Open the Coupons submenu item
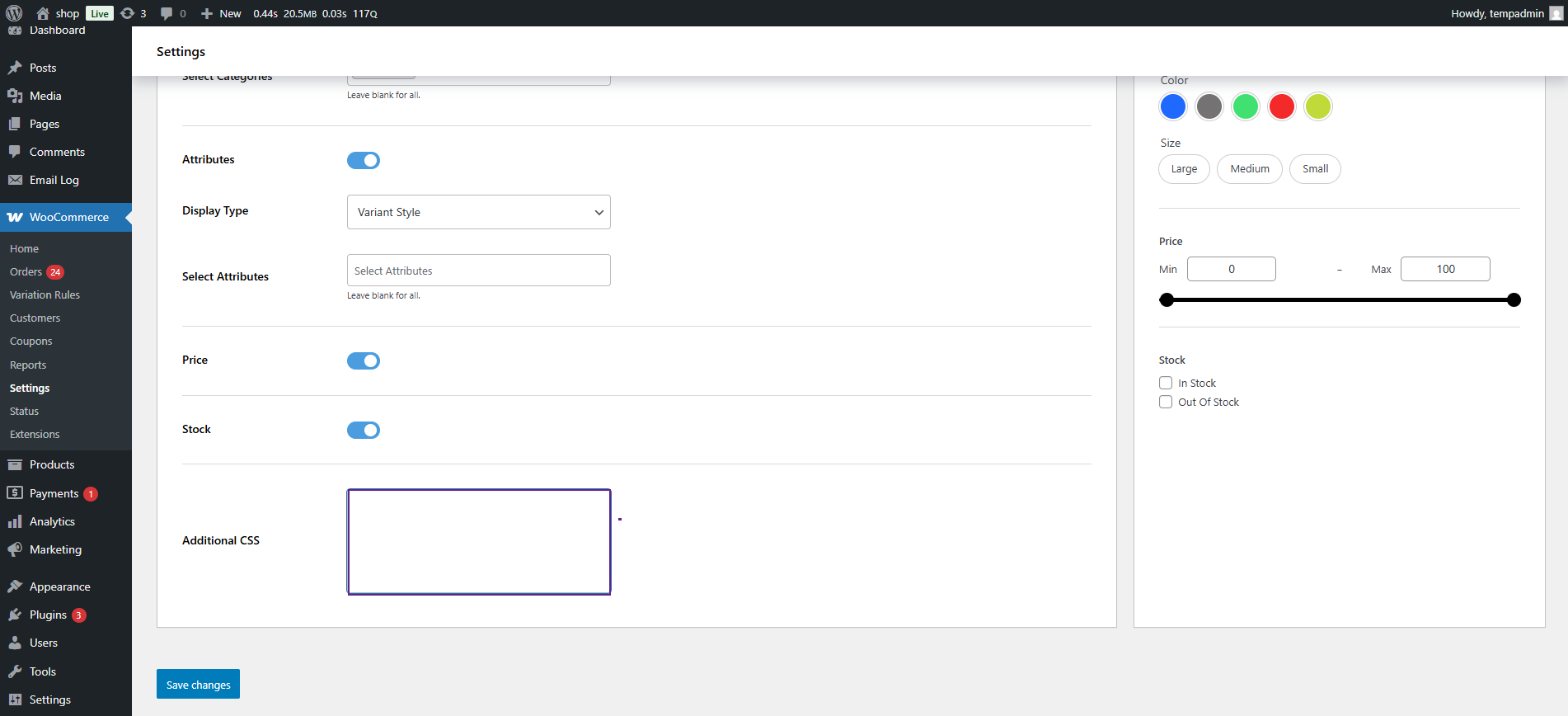 click(x=31, y=341)
